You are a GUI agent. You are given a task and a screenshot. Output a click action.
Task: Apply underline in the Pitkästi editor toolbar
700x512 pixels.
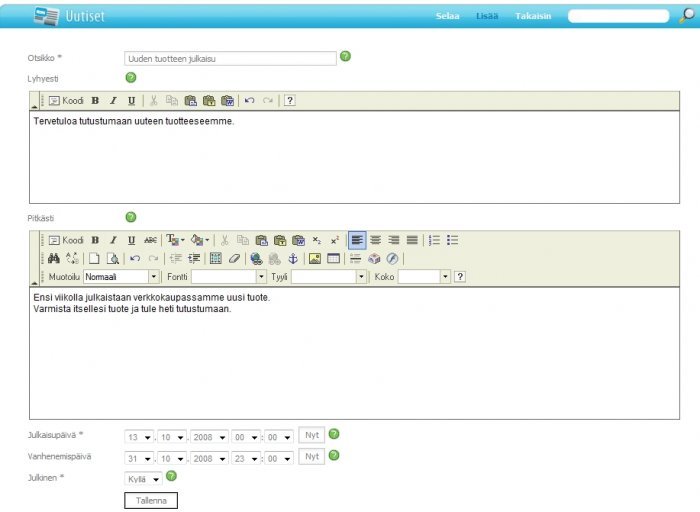point(131,240)
